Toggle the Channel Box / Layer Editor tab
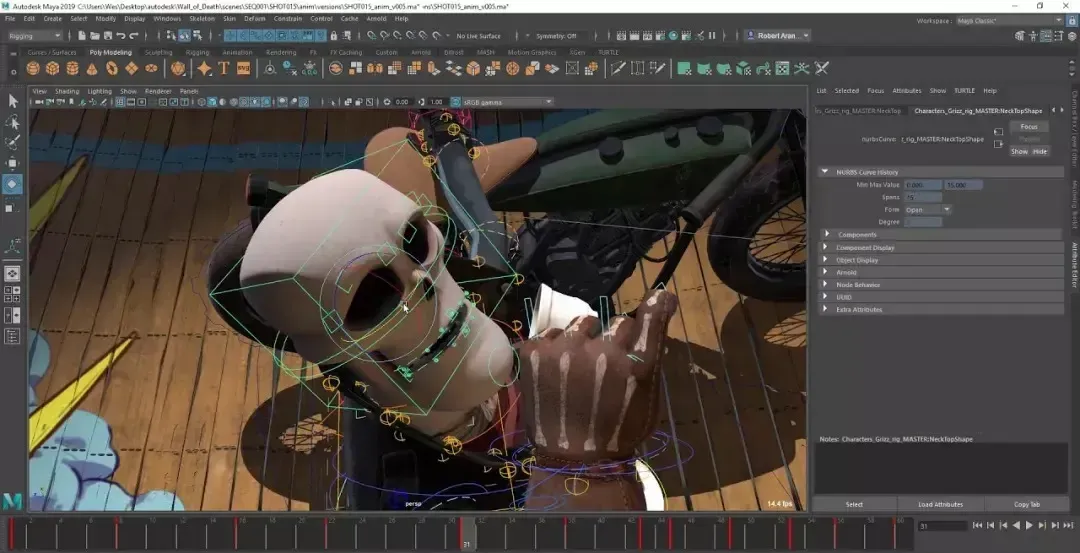The image size is (1080, 553). pyautogui.click(x=1074, y=128)
